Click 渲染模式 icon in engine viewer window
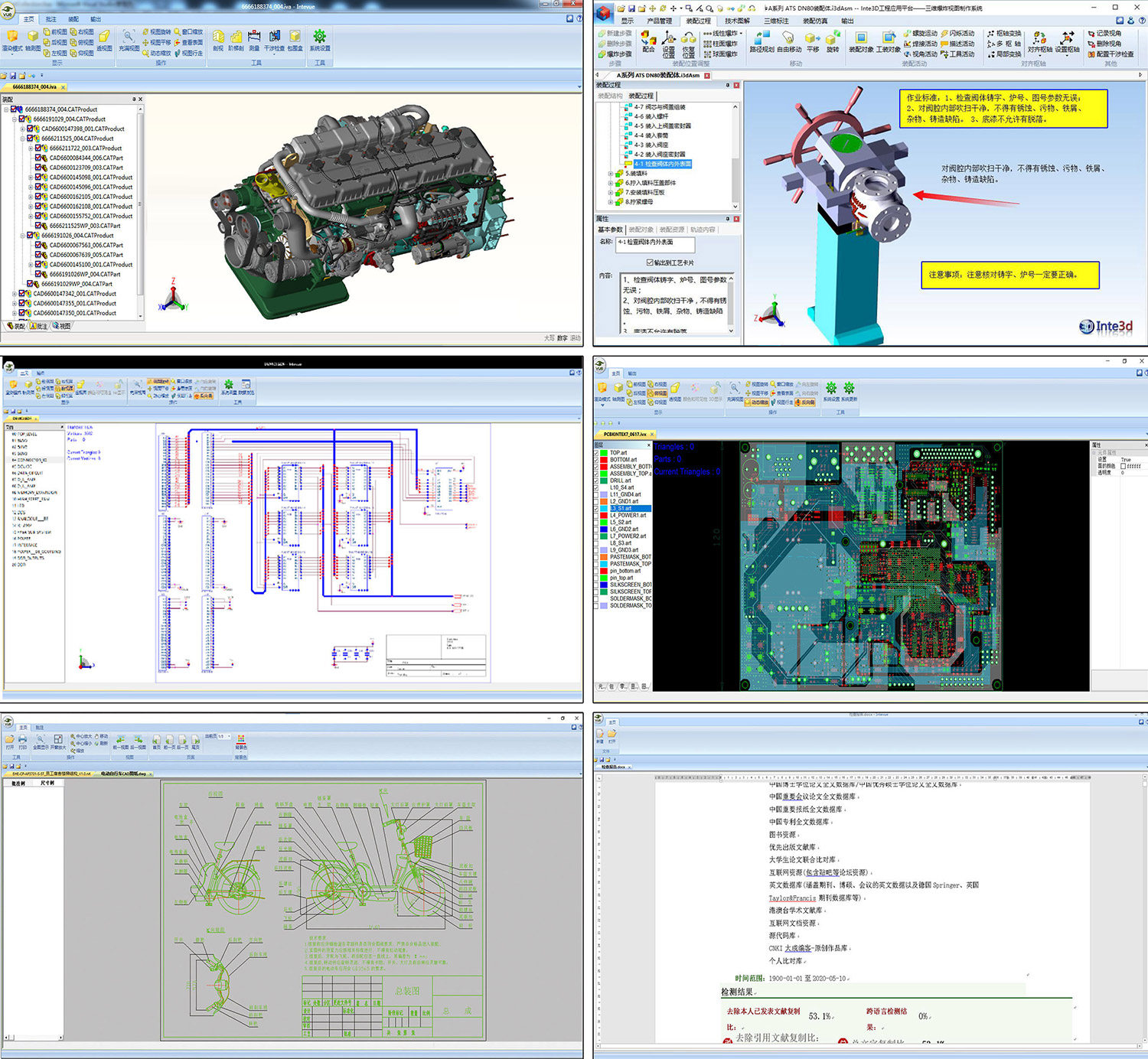The image size is (1148, 1059). click(12, 37)
